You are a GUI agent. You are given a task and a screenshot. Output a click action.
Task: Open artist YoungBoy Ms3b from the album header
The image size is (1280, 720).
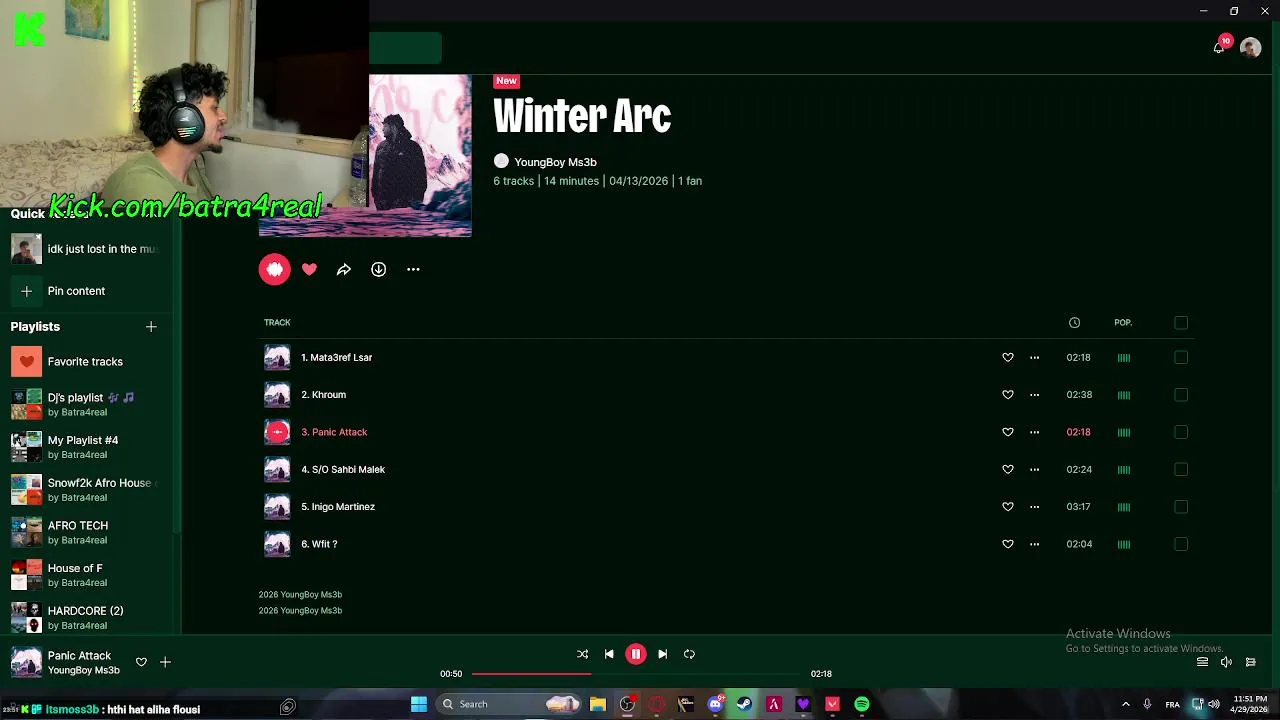click(x=555, y=162)
